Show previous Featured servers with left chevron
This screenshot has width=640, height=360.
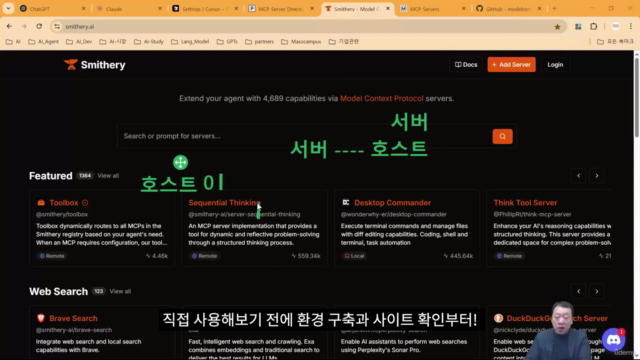point(578,176)
